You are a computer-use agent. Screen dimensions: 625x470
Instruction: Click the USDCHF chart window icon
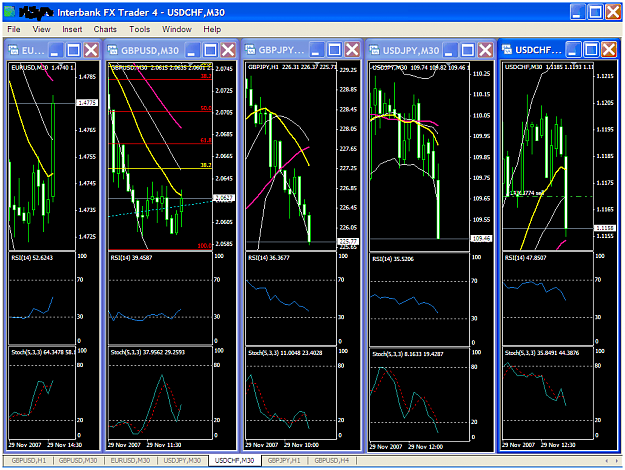tap(507, 50)
